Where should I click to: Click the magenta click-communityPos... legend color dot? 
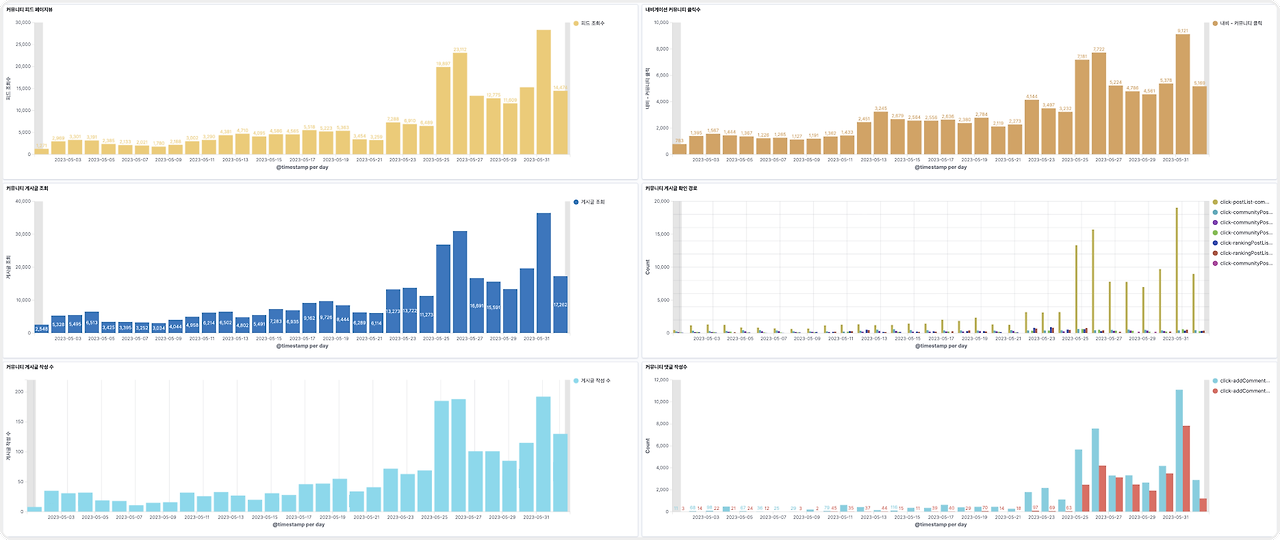click(1214, 263)
